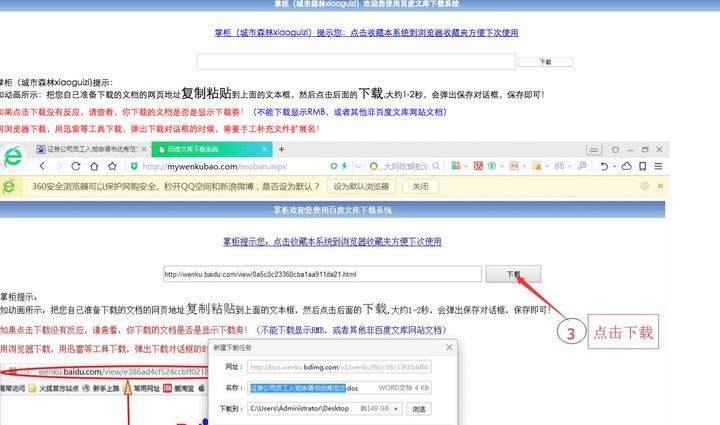Open the 新手上路 bookmark

[x=101, y=388]
